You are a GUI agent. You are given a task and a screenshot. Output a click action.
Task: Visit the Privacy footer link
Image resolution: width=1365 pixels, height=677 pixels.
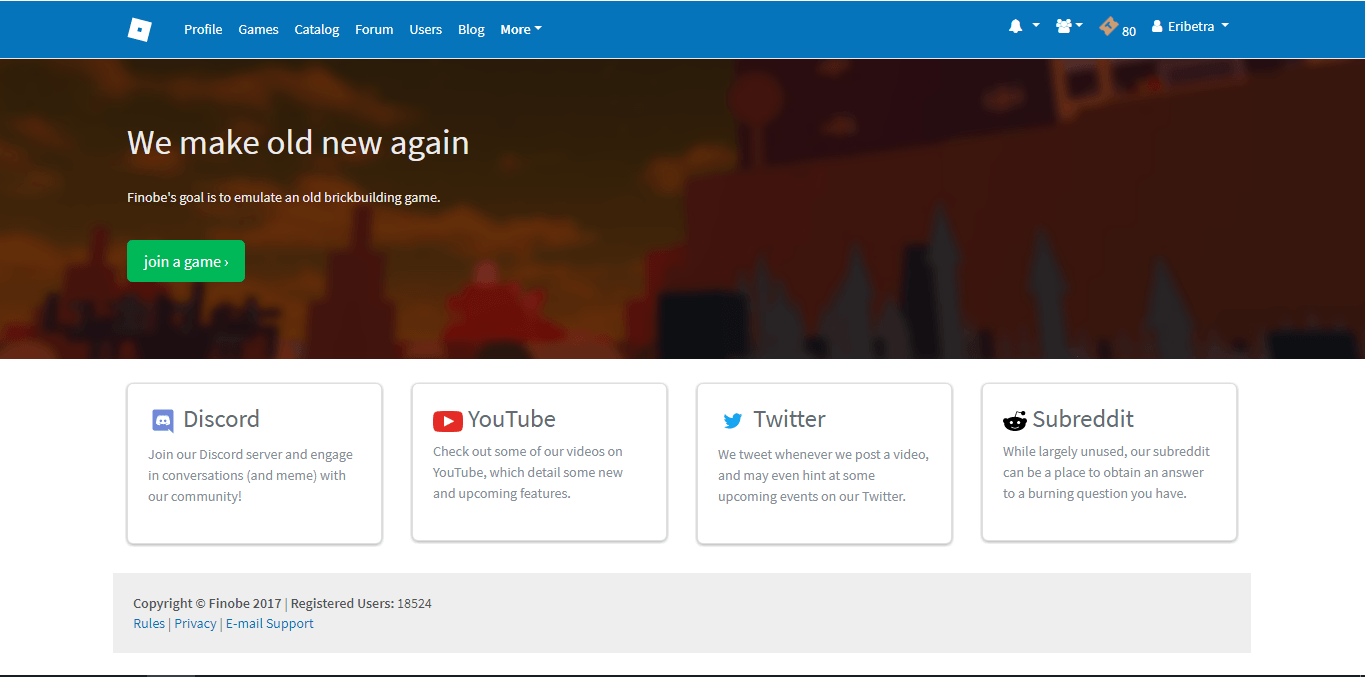pyautogui.click(x=195, y=624)
